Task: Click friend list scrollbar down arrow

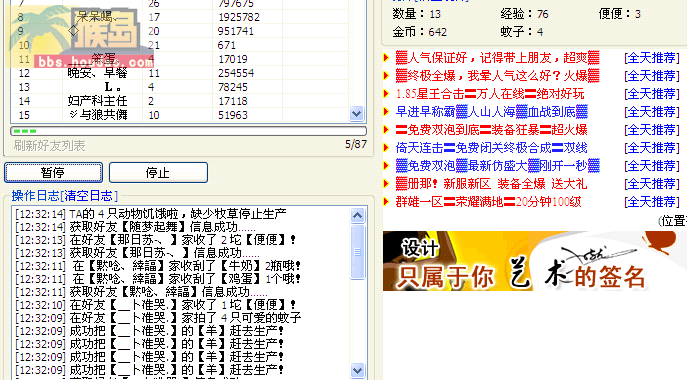Action: (357, 114)
